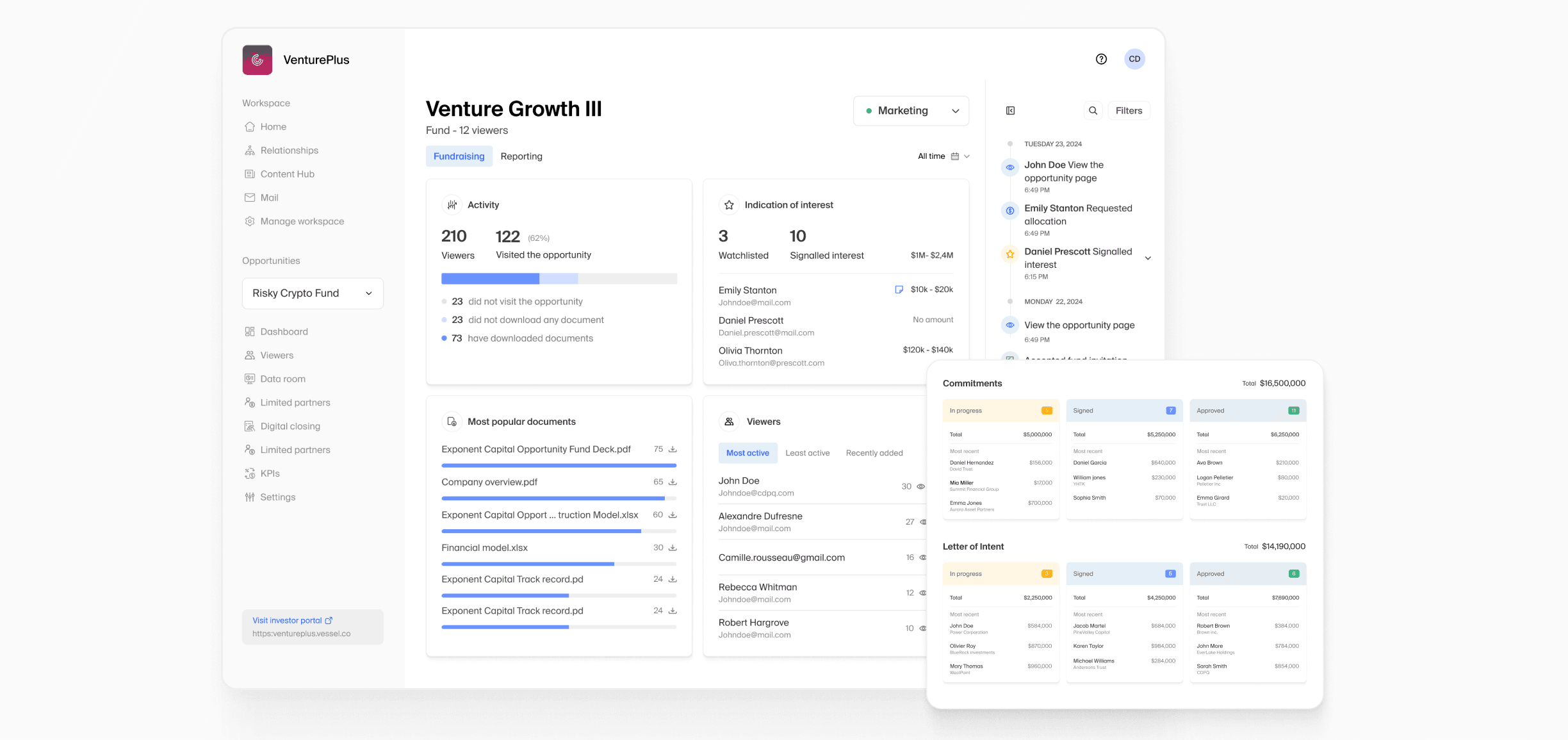Click the '23 did not visit the opportunity' legend
This screenshot has height=740, width=1568.
pyautogui.click(x=512, y=302)
